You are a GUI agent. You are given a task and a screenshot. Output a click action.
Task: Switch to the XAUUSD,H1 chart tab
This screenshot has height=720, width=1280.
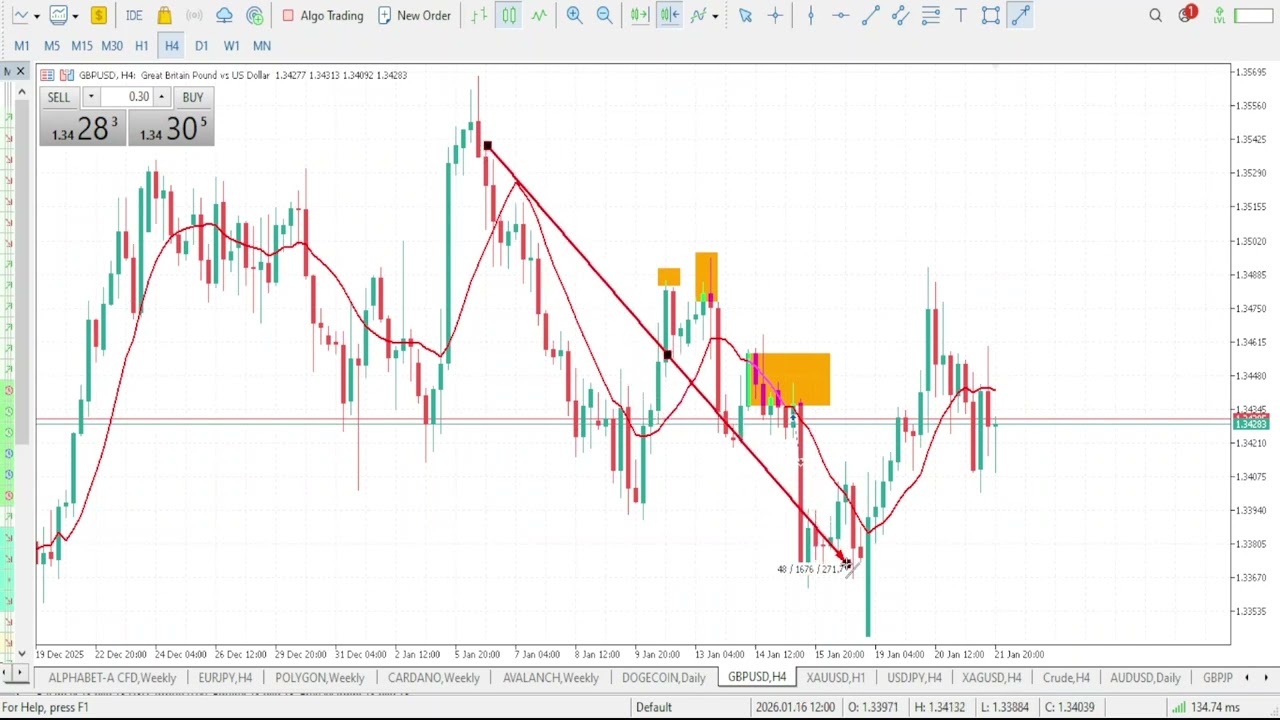click(x=835, y=678)
